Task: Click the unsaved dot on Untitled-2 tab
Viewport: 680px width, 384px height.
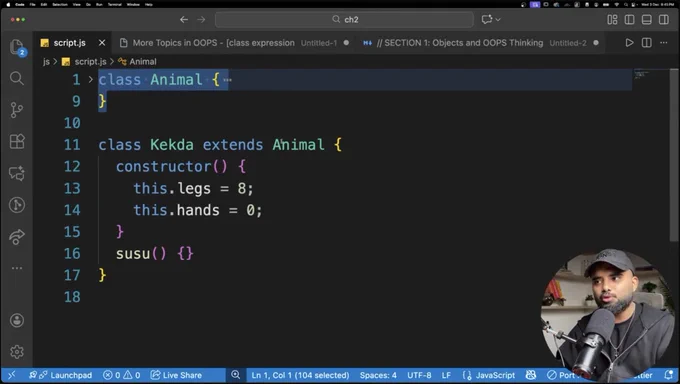Action: click(x=596, y=43)
